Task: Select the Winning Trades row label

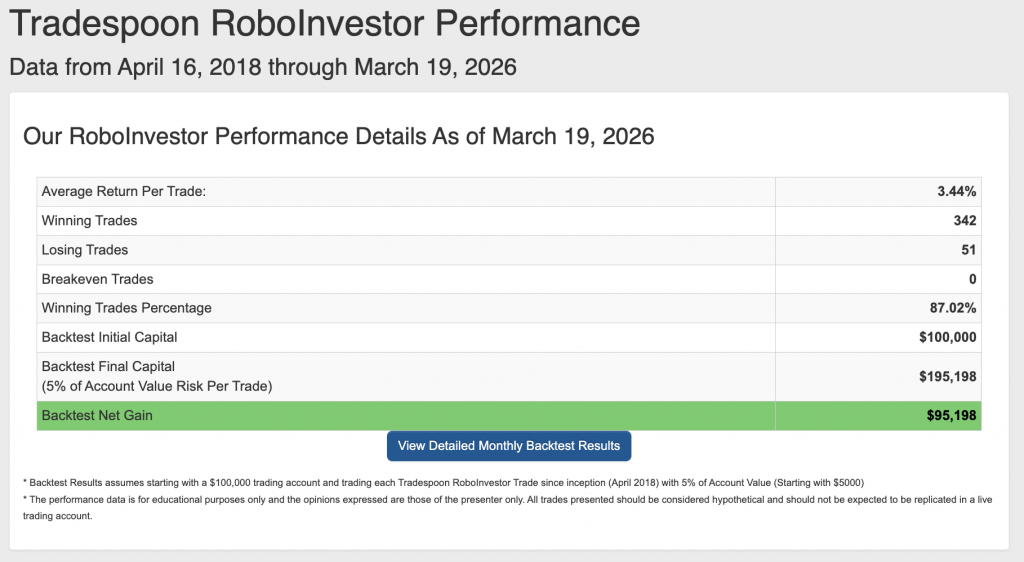Action: (89, 221)
